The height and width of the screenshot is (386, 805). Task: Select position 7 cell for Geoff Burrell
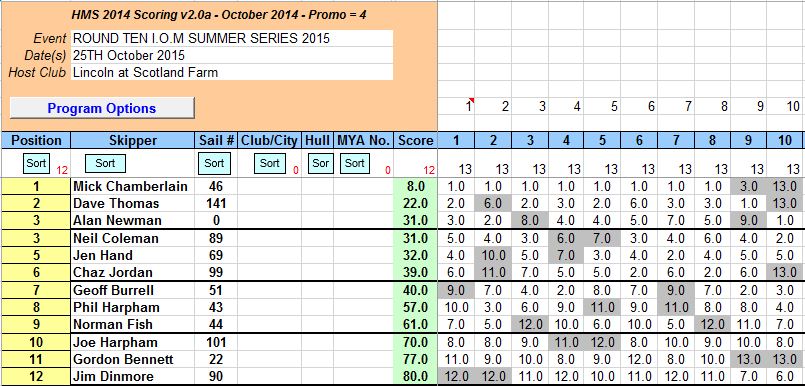tap(36, 291)
